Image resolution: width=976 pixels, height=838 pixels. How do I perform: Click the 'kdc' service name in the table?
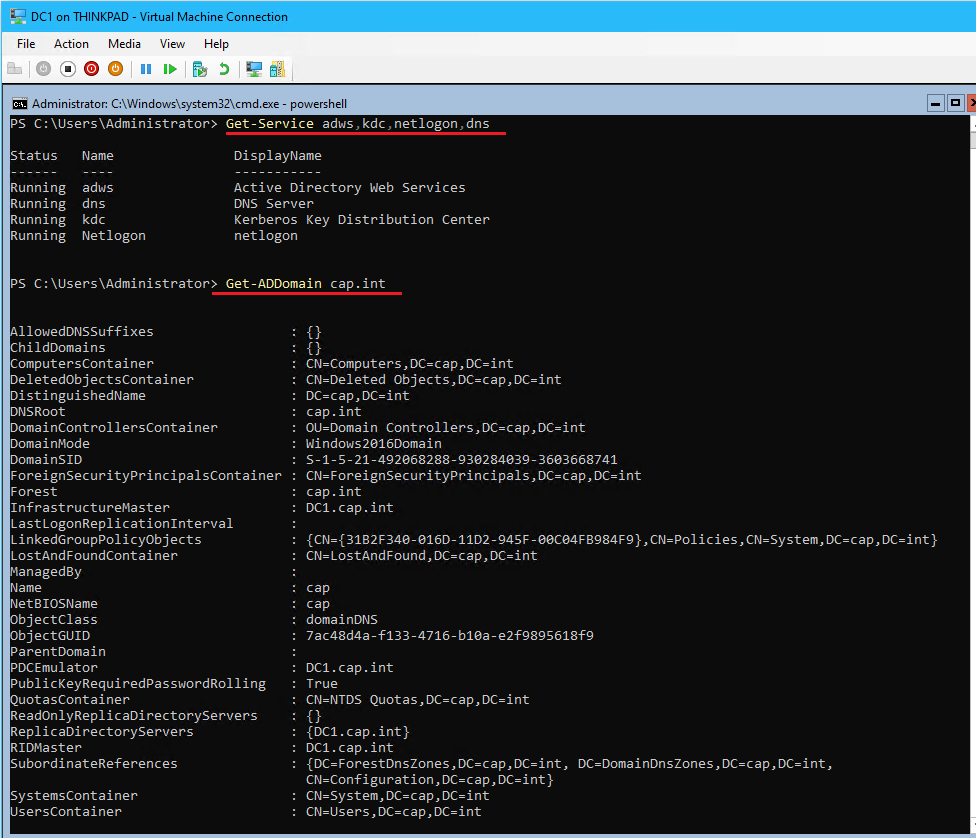pyautogui.click(x=94, y=219)
